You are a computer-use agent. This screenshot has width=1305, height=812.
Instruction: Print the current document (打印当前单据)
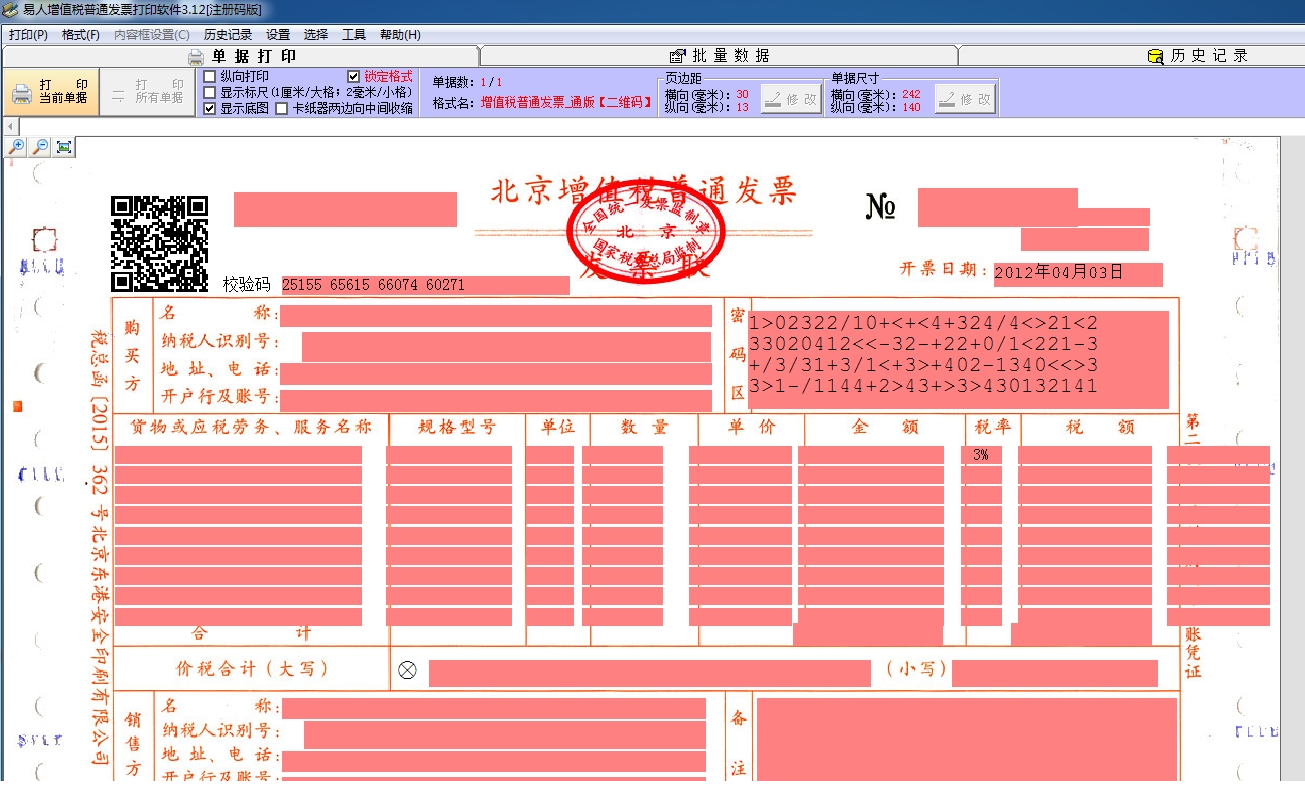pos(51,92)
